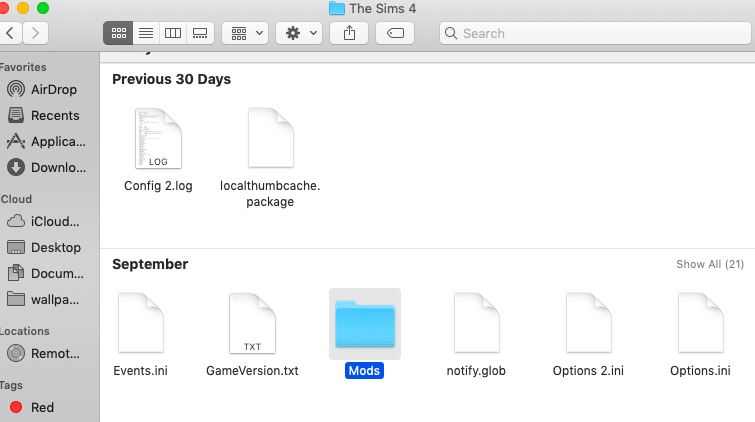Click the Options.ini file name

701,370
